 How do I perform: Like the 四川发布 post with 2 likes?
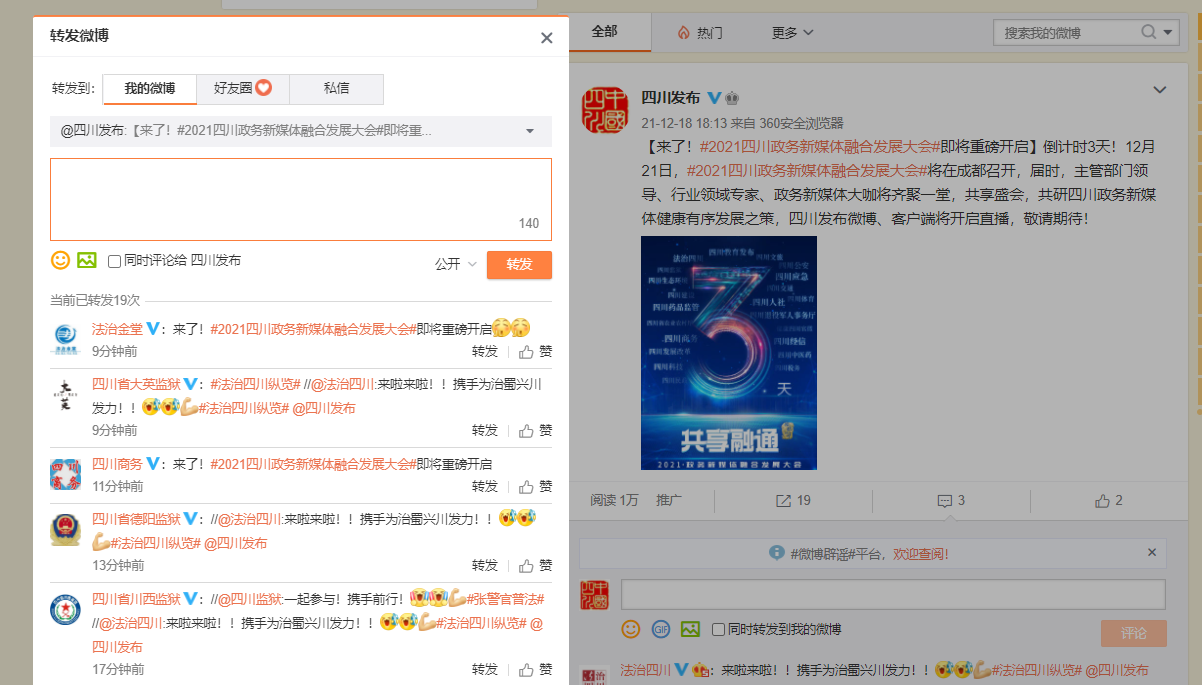(x=1103, y=500)
